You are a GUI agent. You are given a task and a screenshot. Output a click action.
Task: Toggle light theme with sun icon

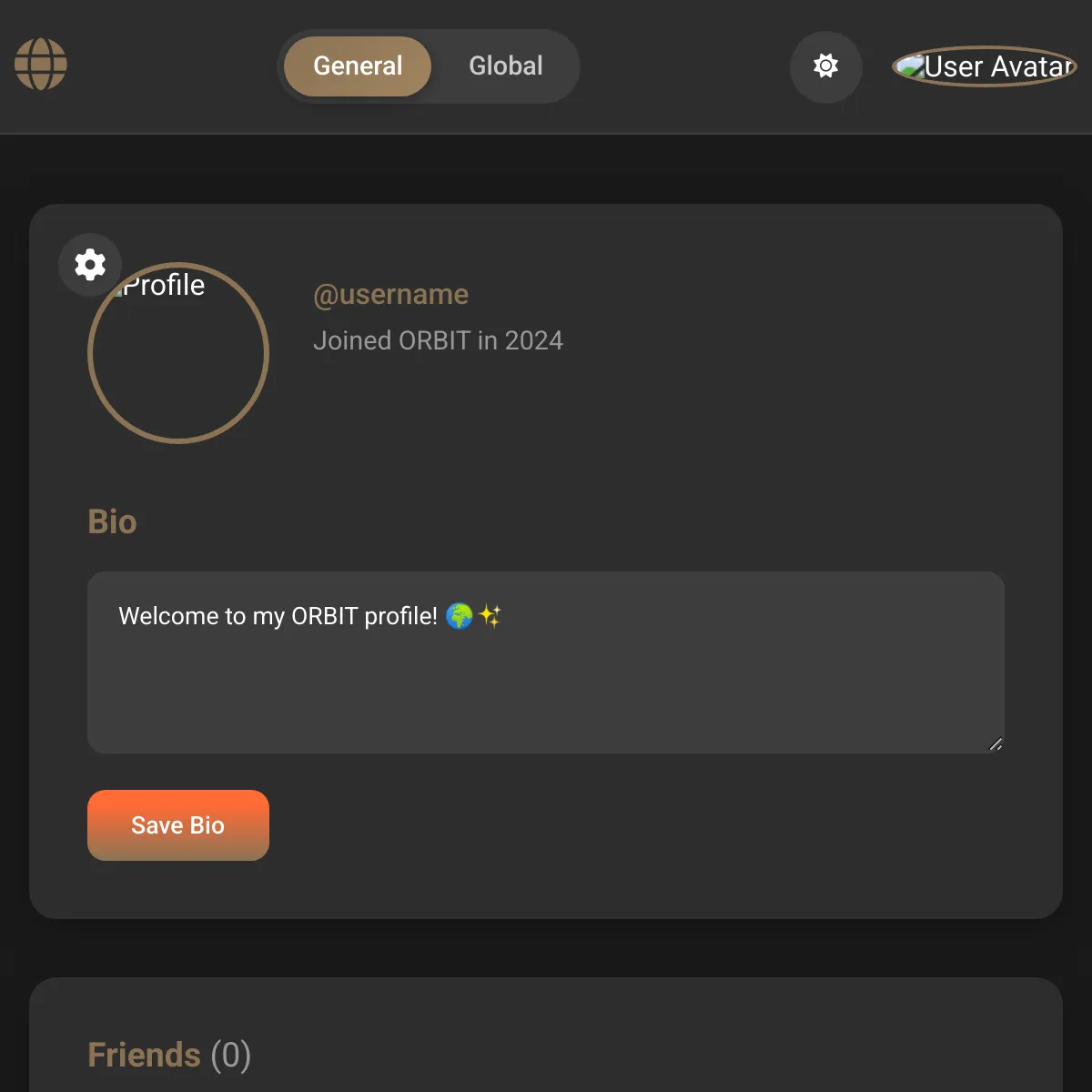click(825, 66)
